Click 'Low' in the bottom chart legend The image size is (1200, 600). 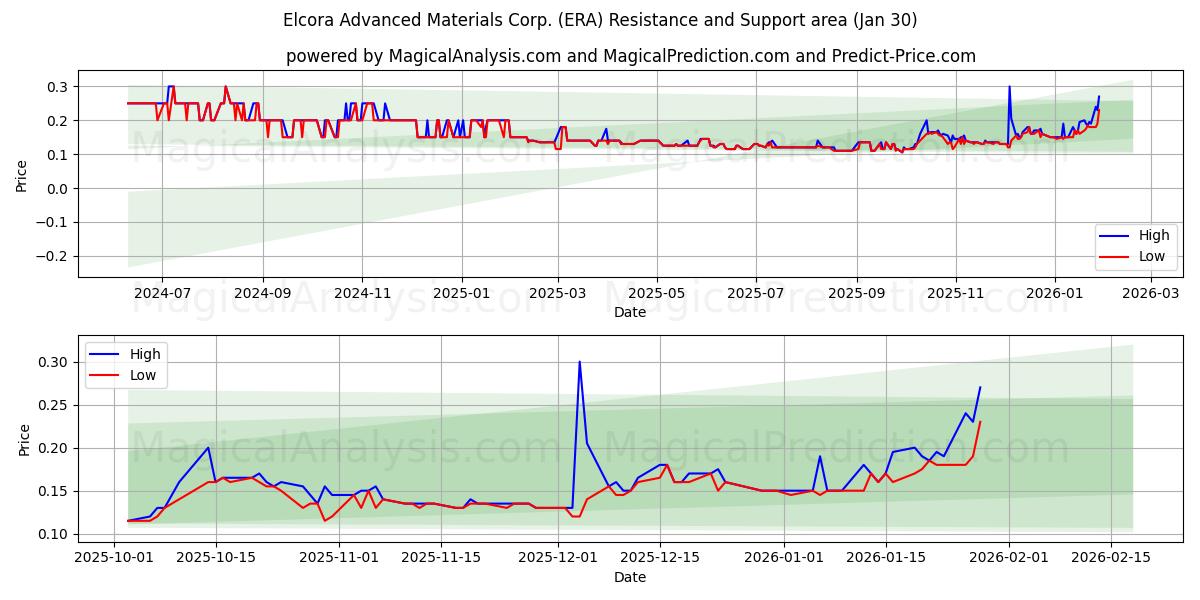[x=143, y=375]
